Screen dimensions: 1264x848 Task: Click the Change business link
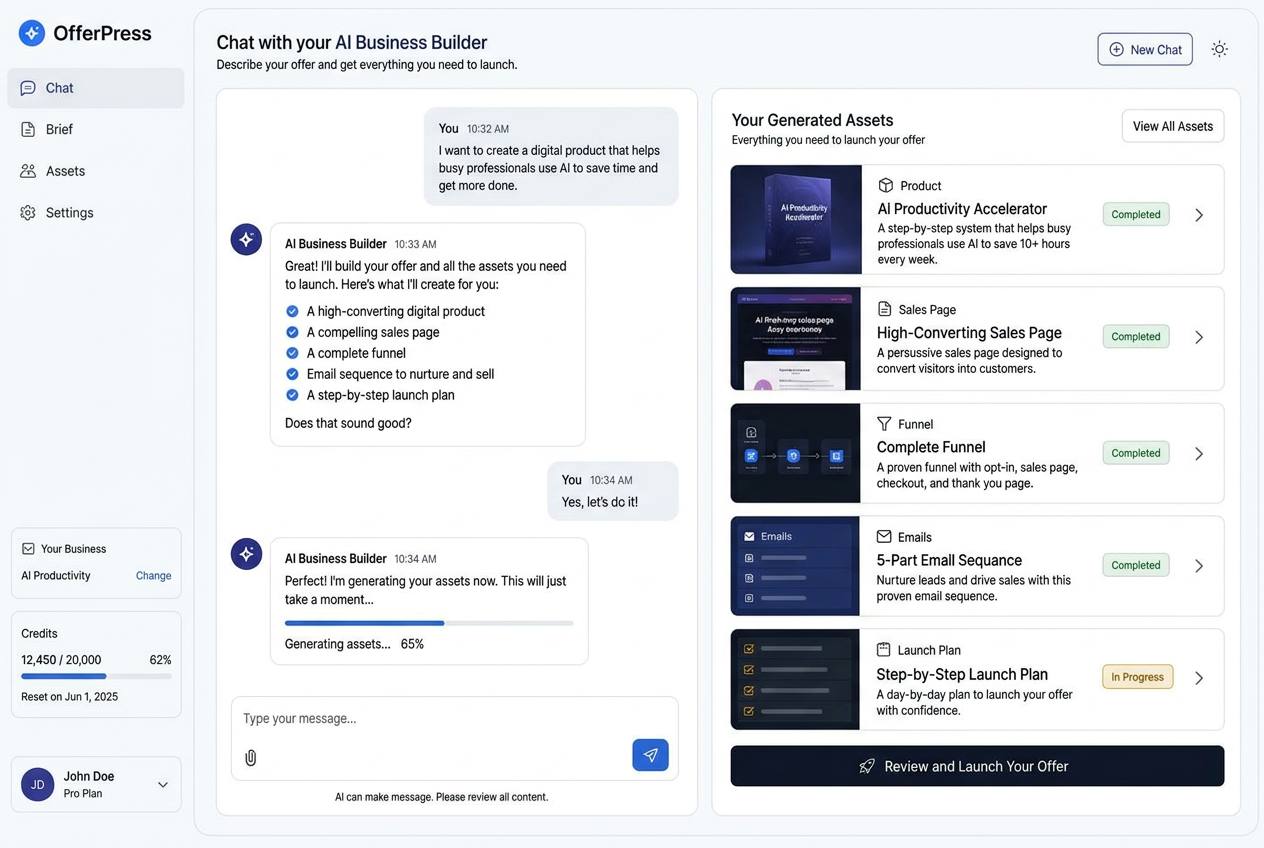[153, 576]
